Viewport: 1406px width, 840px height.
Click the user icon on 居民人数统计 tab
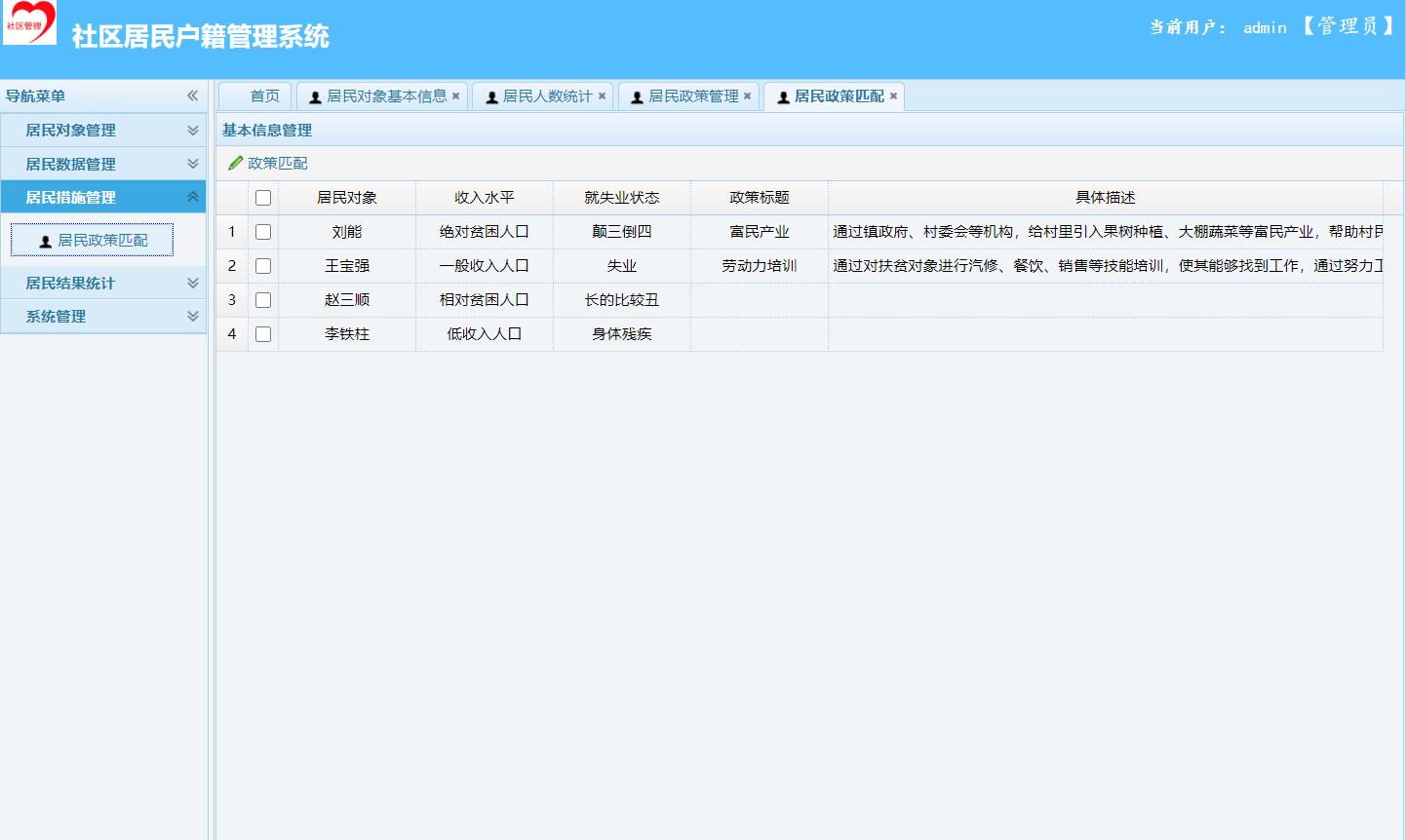click(x=491, y=95)
